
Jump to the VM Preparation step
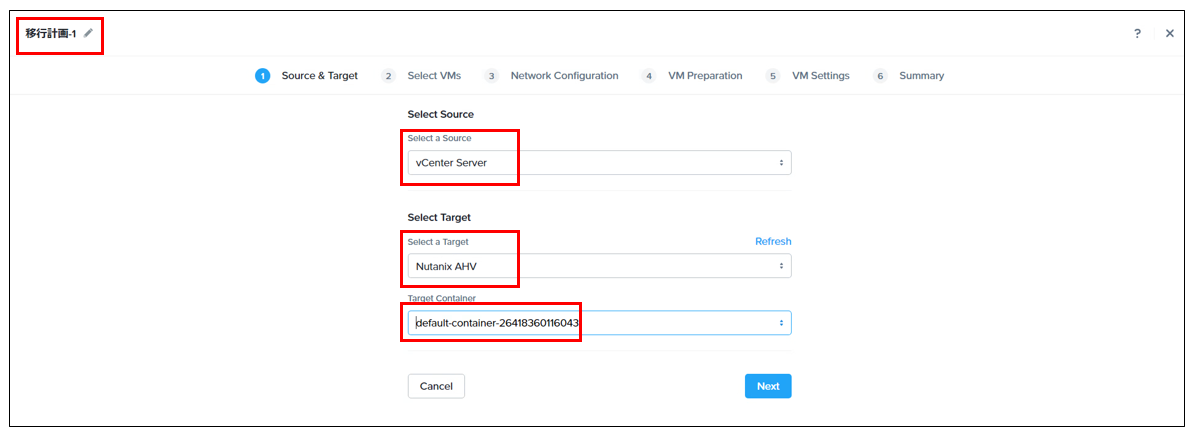[x=705, y=76]
